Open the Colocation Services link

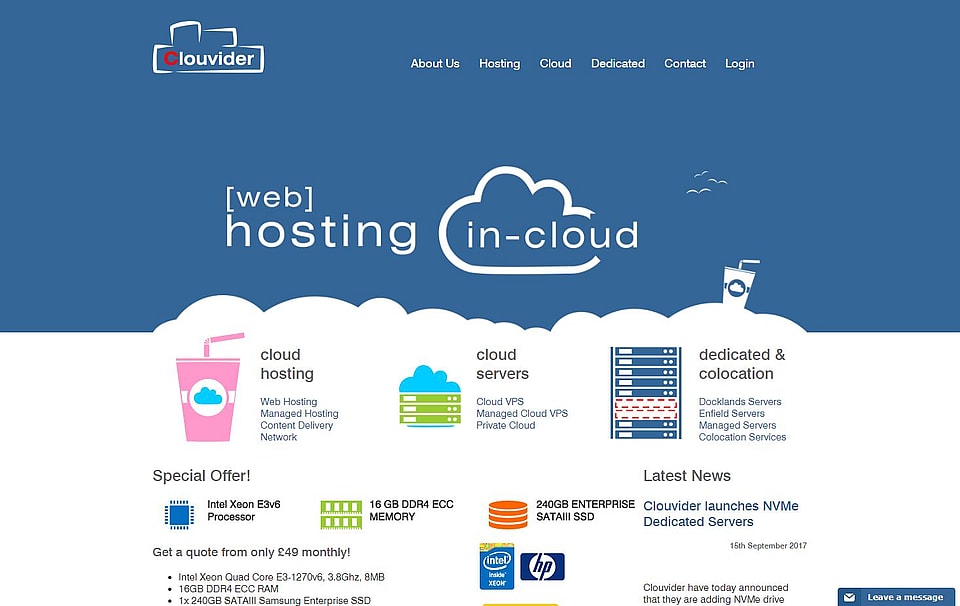(742, 437)
